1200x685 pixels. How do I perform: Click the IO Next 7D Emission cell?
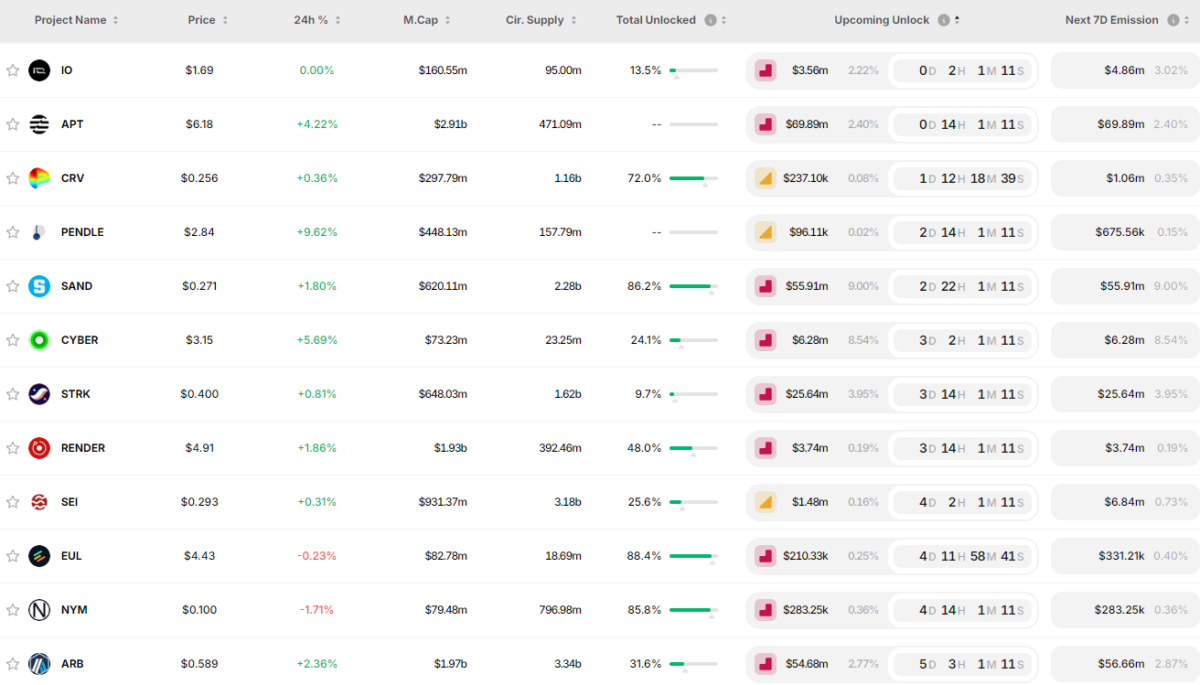coord(1124,71)
